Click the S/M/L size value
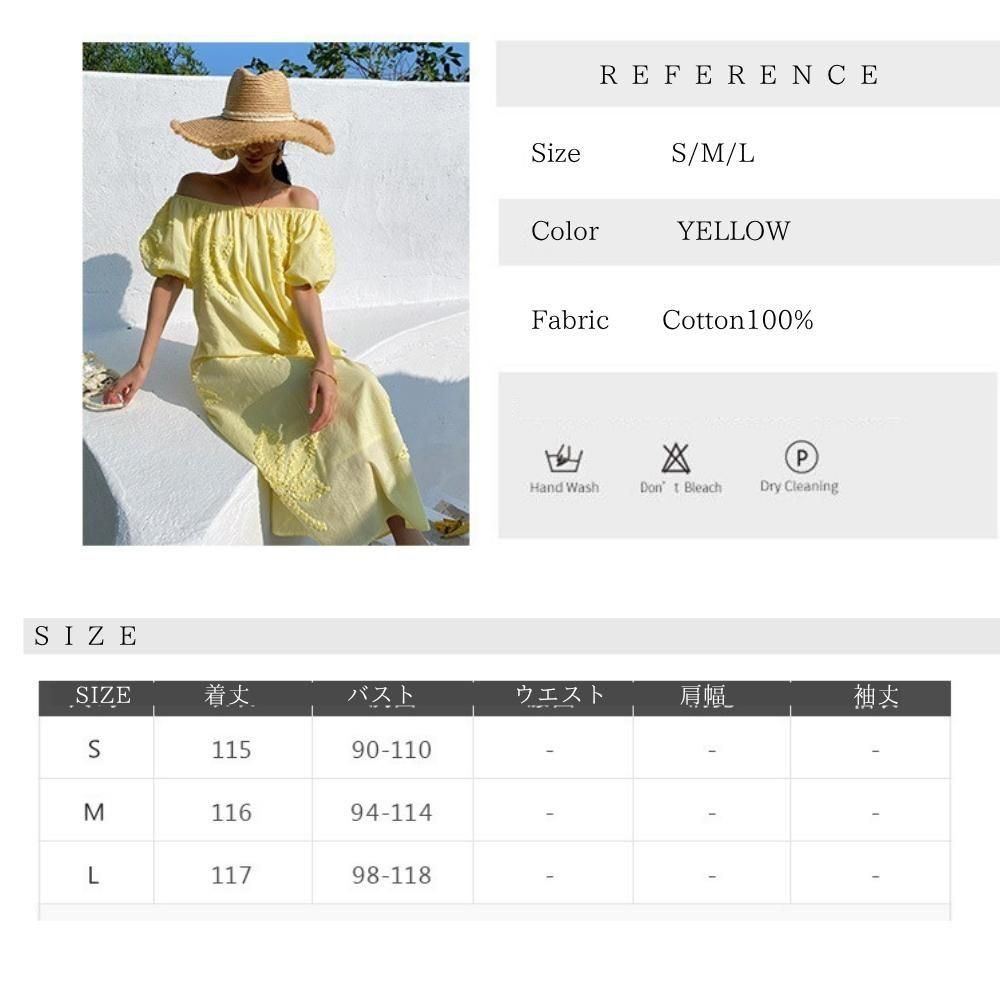The width and height of the screenshot is (1000, 1000). coord(712,153)
